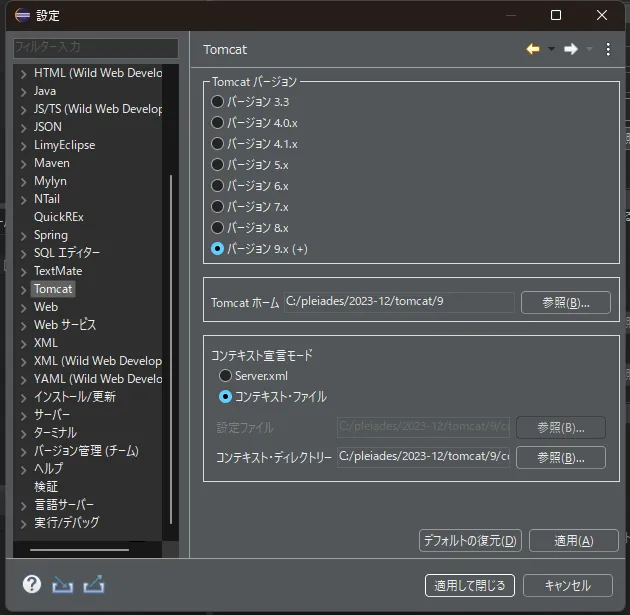The height and width of the screenshot is (615, 630).
Task: Click the Tomcat ホーム path field
Action: click(x=399, y=302)
